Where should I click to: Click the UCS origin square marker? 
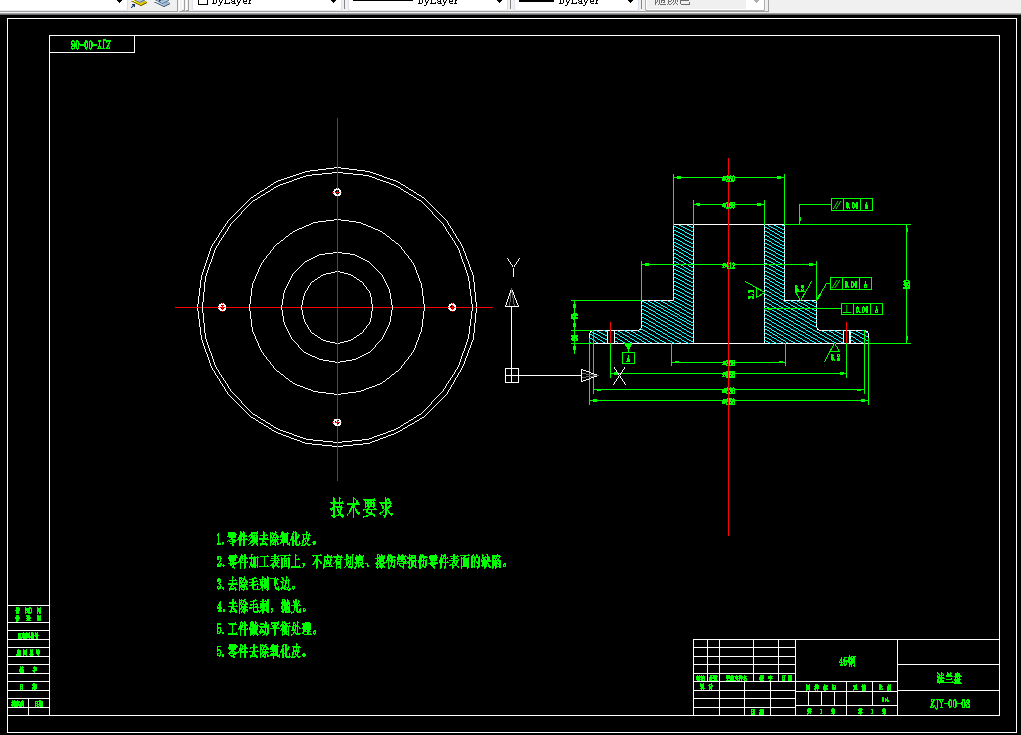coord(512,376)
